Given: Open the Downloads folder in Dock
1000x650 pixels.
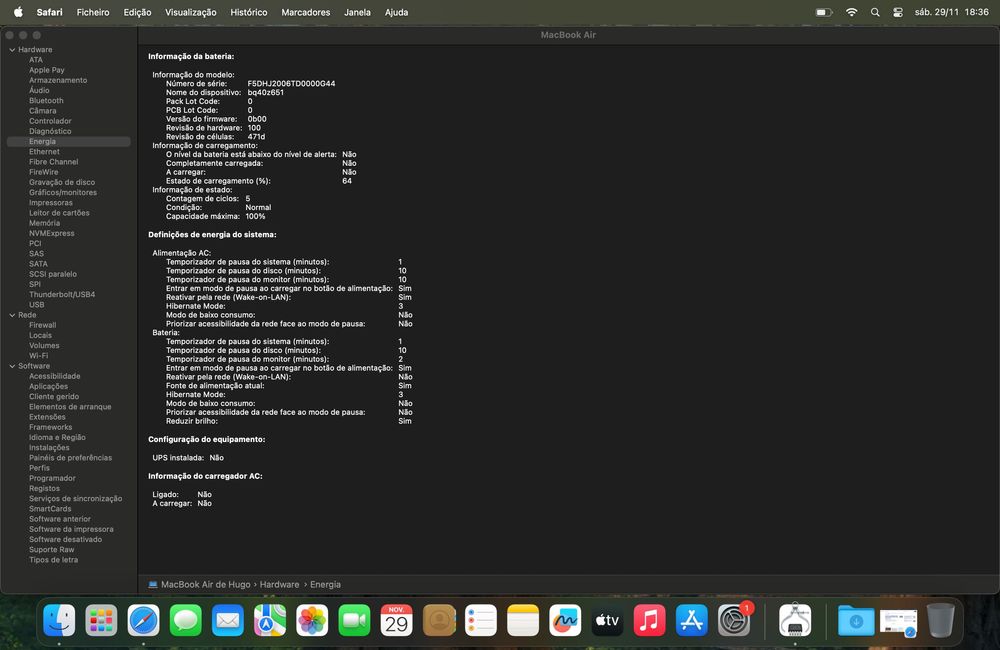Looking at the screenshot, I should click(x=856, y=620).
